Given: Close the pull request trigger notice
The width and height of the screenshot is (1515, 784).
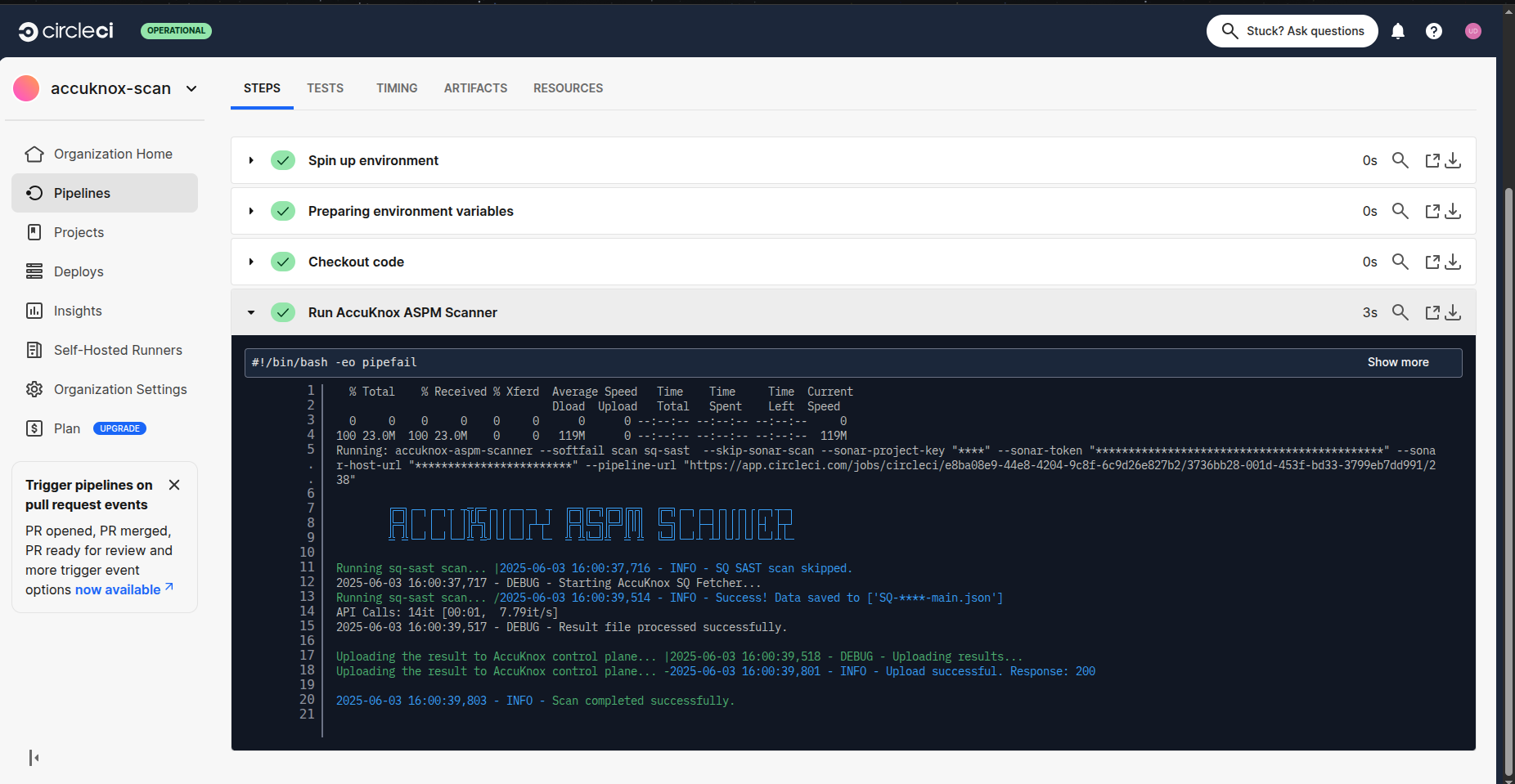Looking at the screenshot, I should [174, 485].
